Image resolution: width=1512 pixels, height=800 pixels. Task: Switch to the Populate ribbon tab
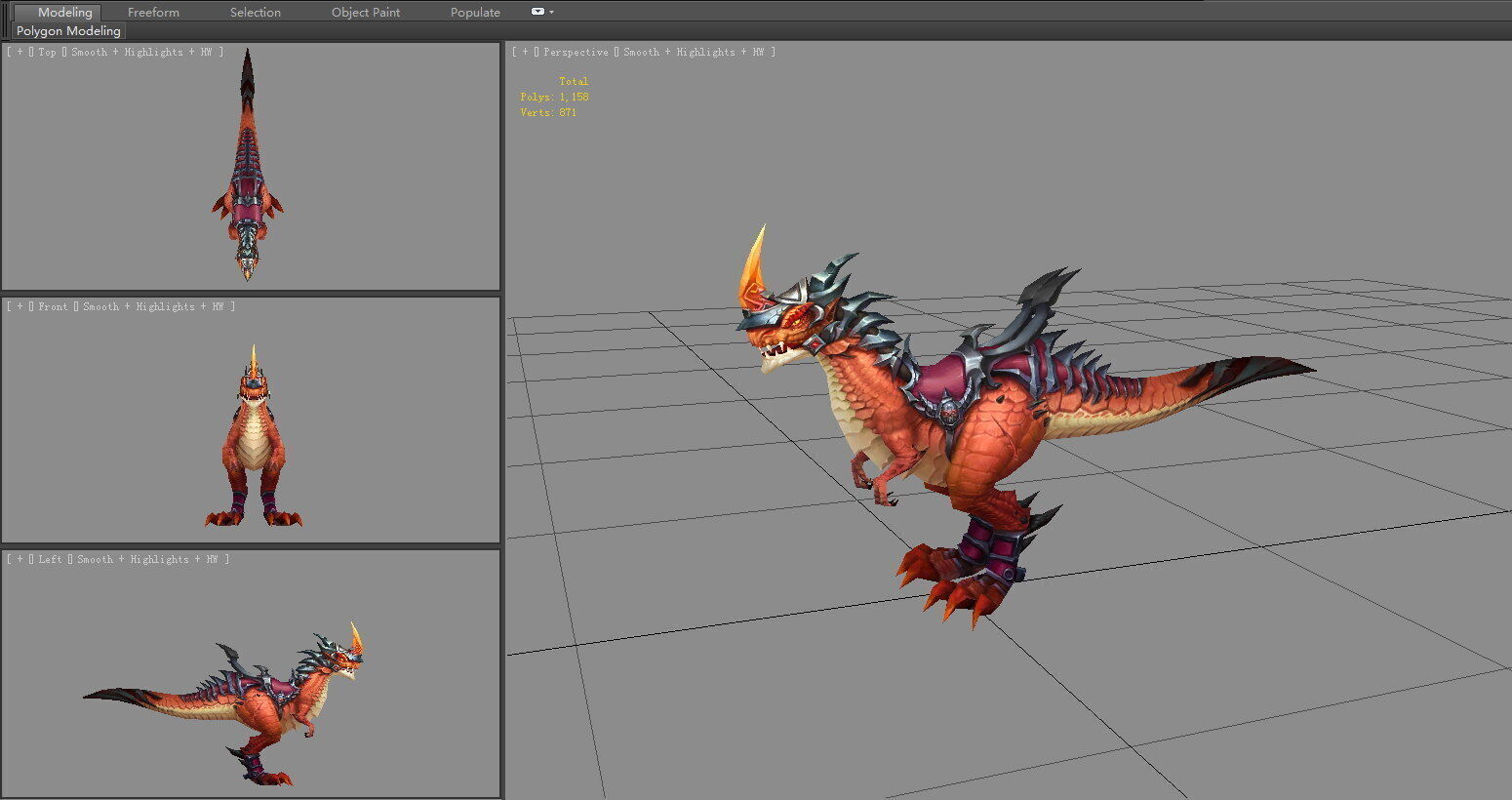(x=475, y=12)
